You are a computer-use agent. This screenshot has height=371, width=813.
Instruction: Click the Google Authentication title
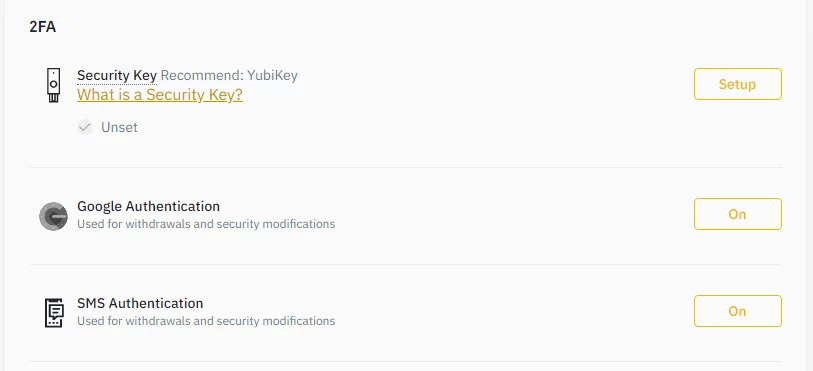[x=148, y=206]
